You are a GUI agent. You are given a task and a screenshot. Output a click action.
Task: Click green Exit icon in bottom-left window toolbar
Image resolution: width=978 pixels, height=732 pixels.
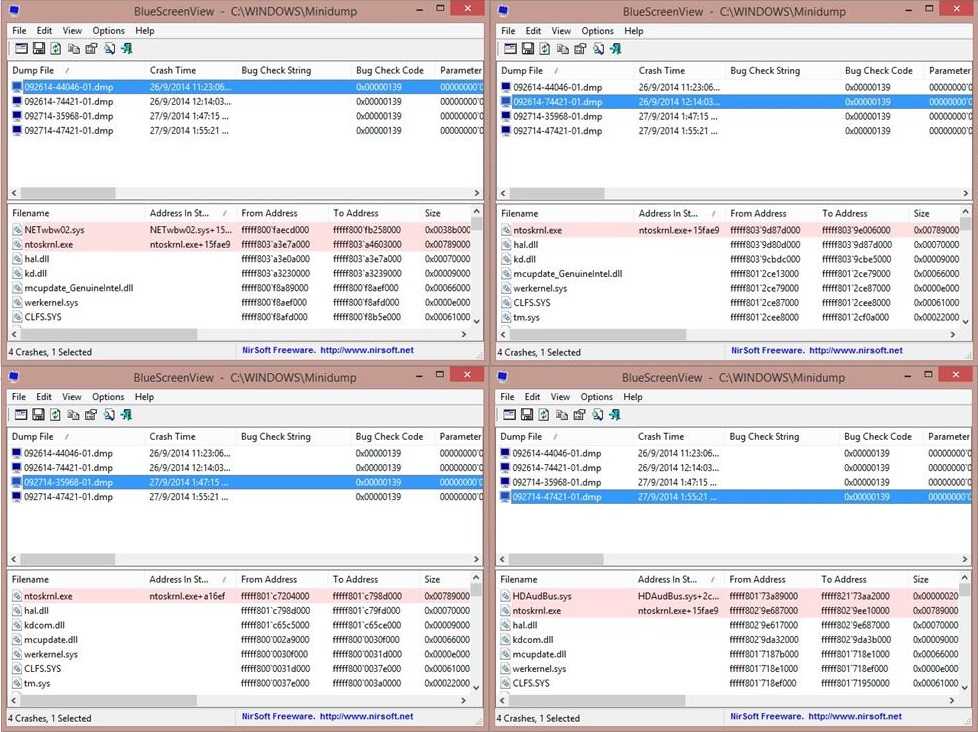point(127,414)
